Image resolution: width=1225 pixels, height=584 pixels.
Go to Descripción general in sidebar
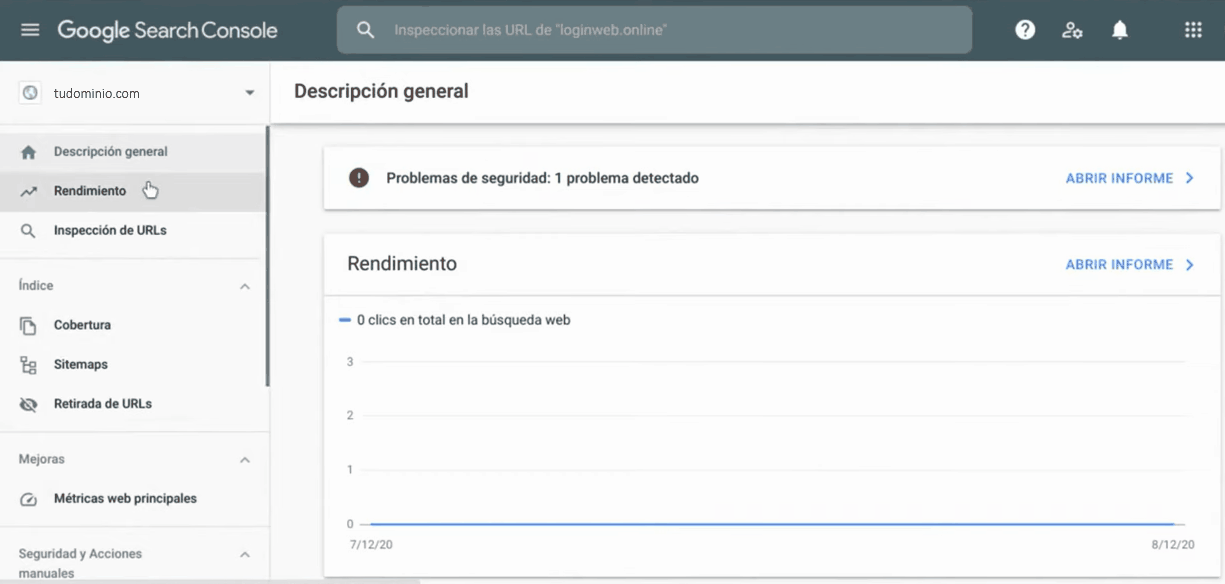[133, 152]
